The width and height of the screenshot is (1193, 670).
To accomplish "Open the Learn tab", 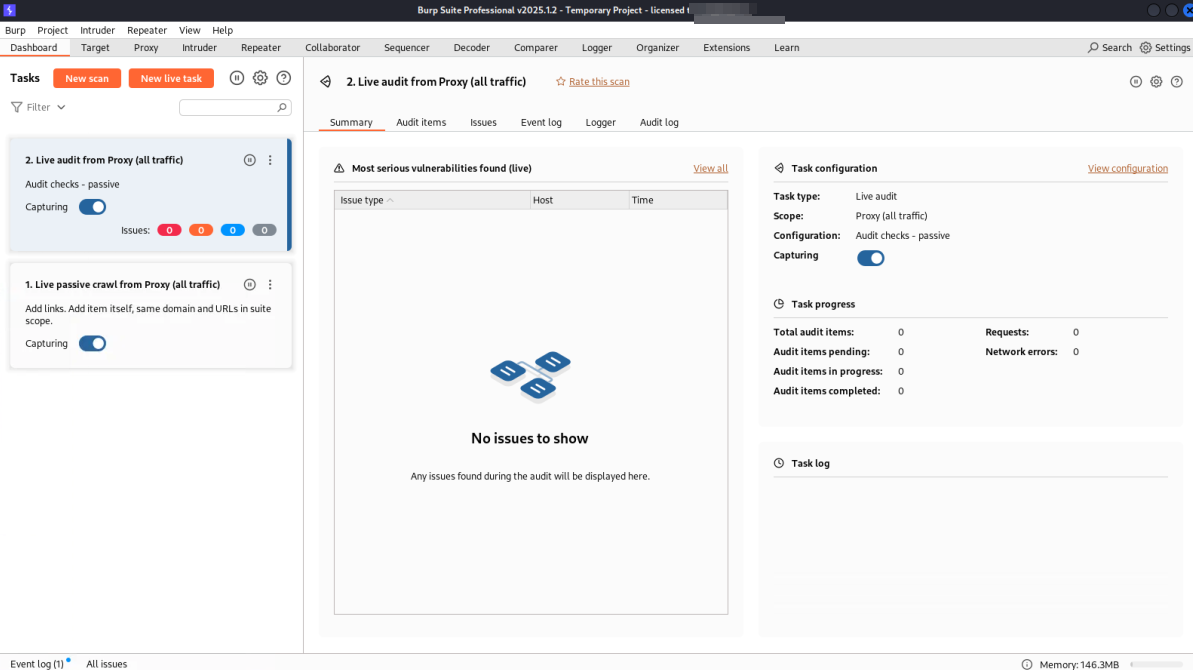I will tap(787, 47).
